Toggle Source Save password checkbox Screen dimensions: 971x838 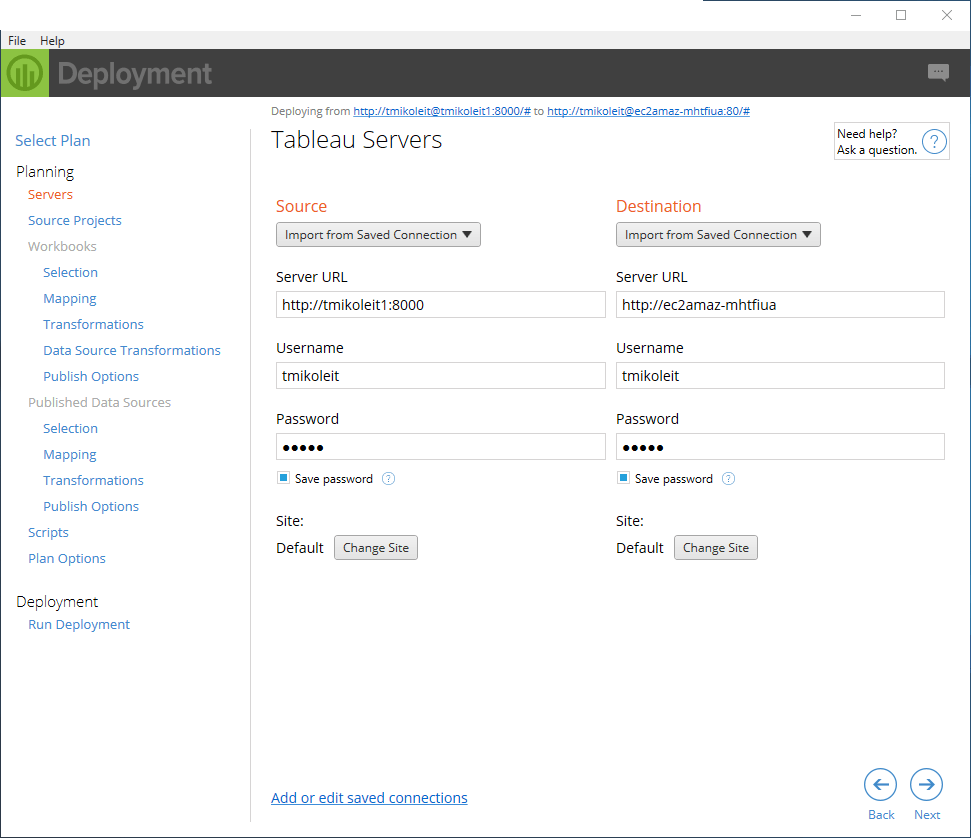coord(283,479)
